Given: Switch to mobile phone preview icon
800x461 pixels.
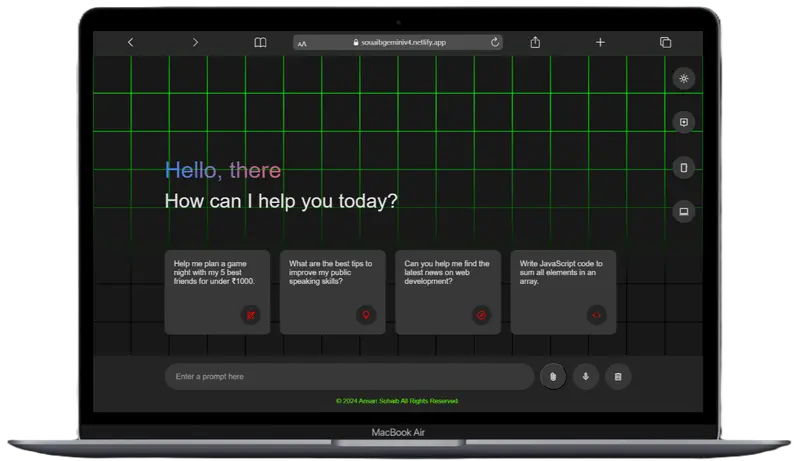Looking at the screenshot, I should 684,168.
